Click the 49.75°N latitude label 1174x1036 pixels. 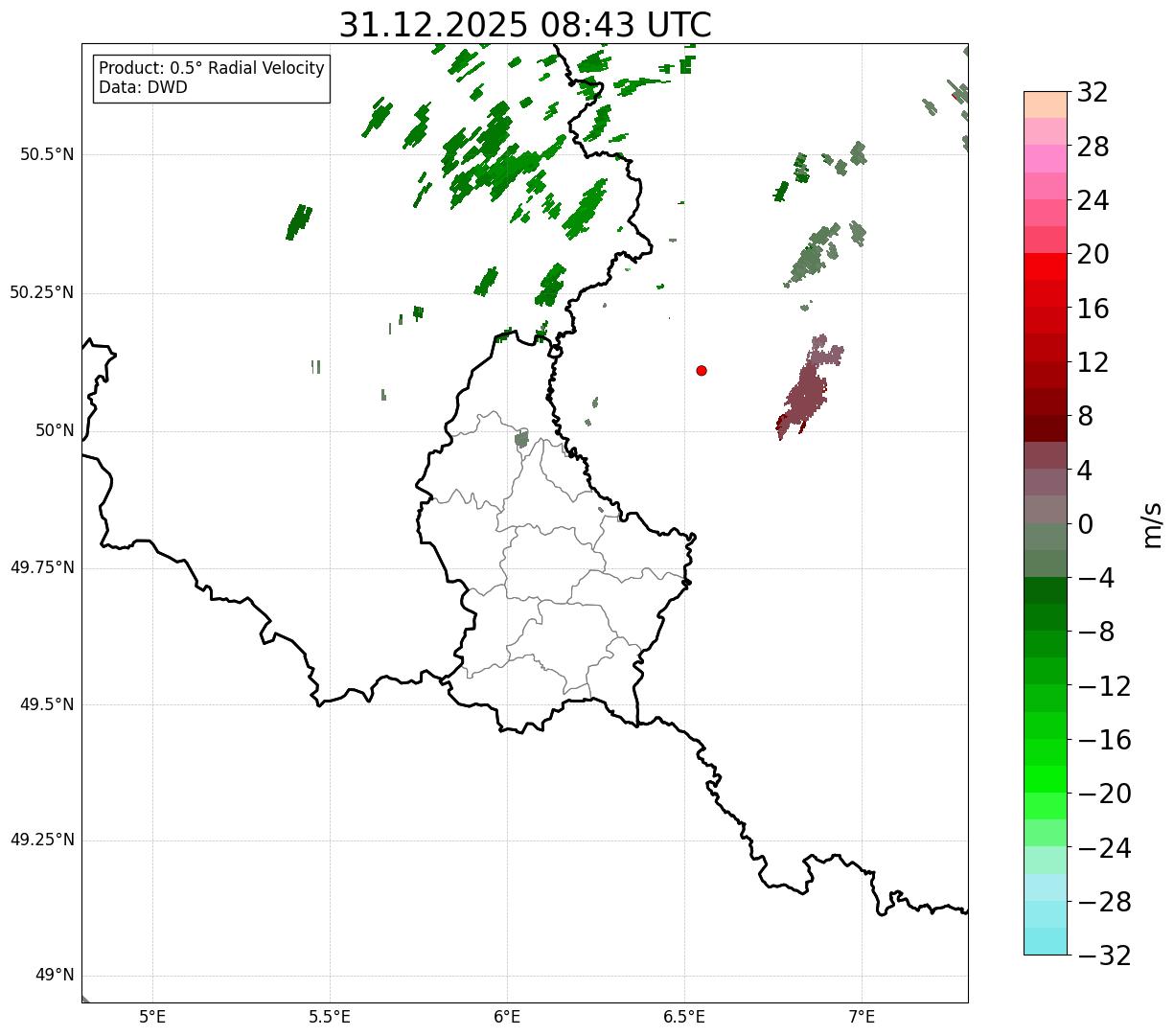(x=42, y=567)
